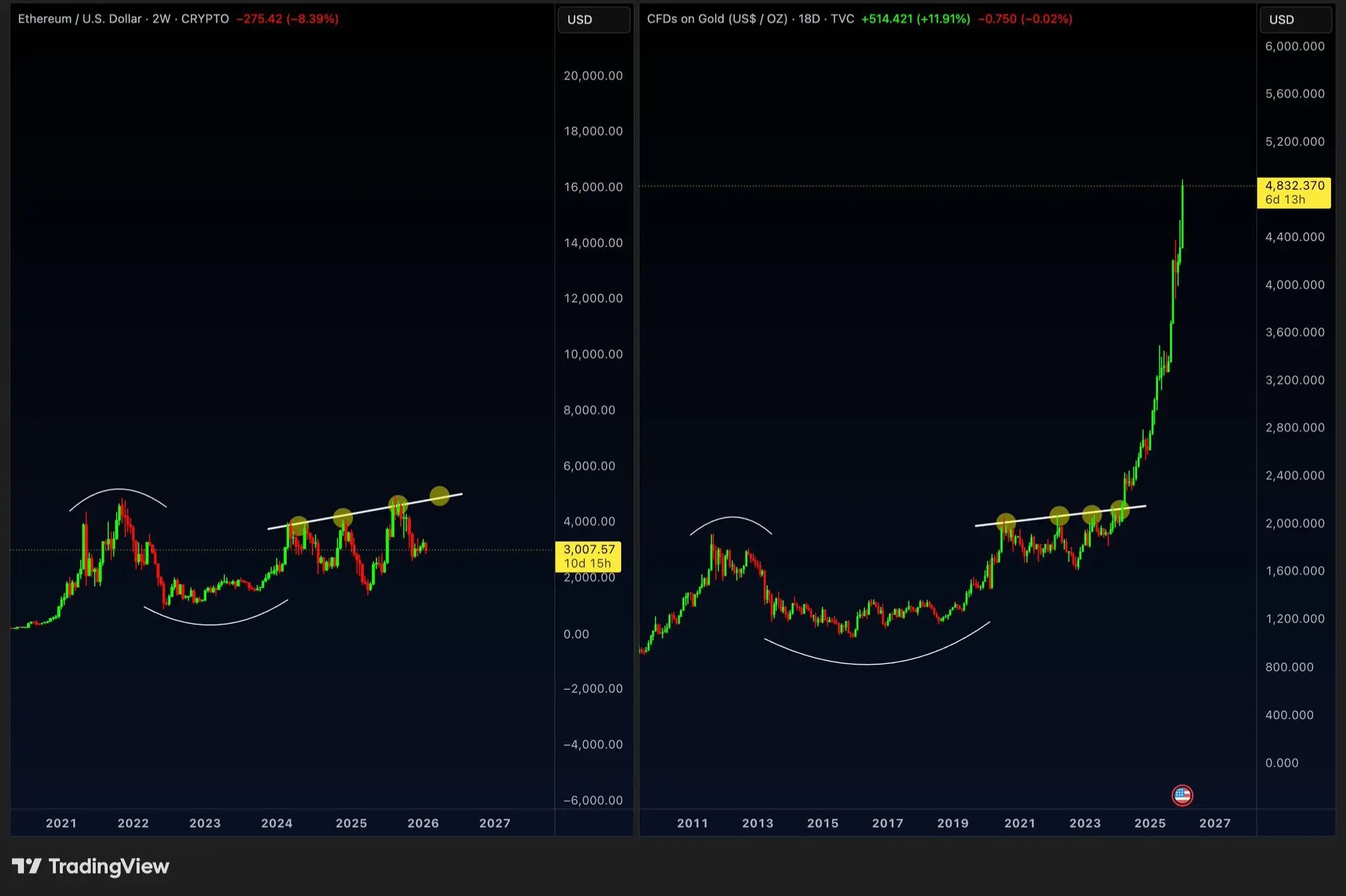Select the last yellow circle on Gold trendline
Image resolution: width=1346 pixels, height=896 pixels.
pyautogui.click(x=1120, y=509)
